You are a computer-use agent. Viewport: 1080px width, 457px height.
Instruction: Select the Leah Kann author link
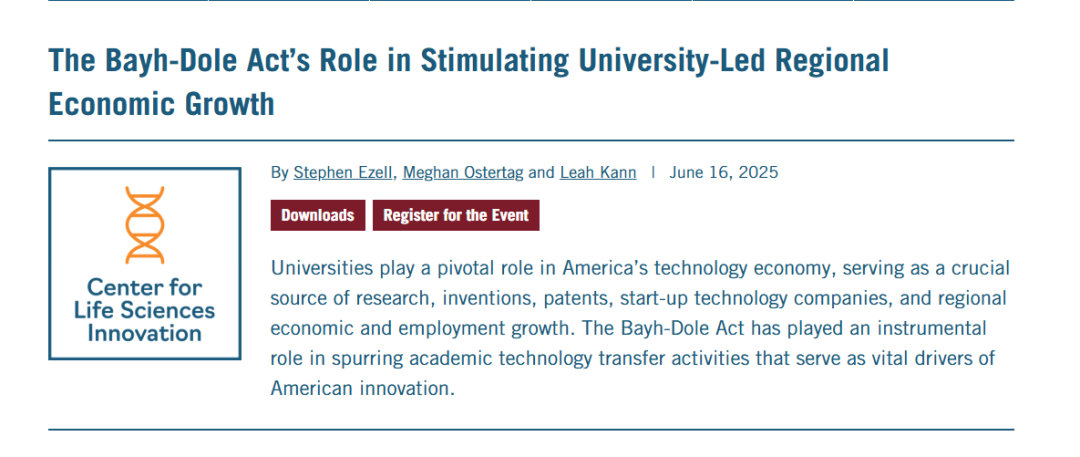point(597,172)
